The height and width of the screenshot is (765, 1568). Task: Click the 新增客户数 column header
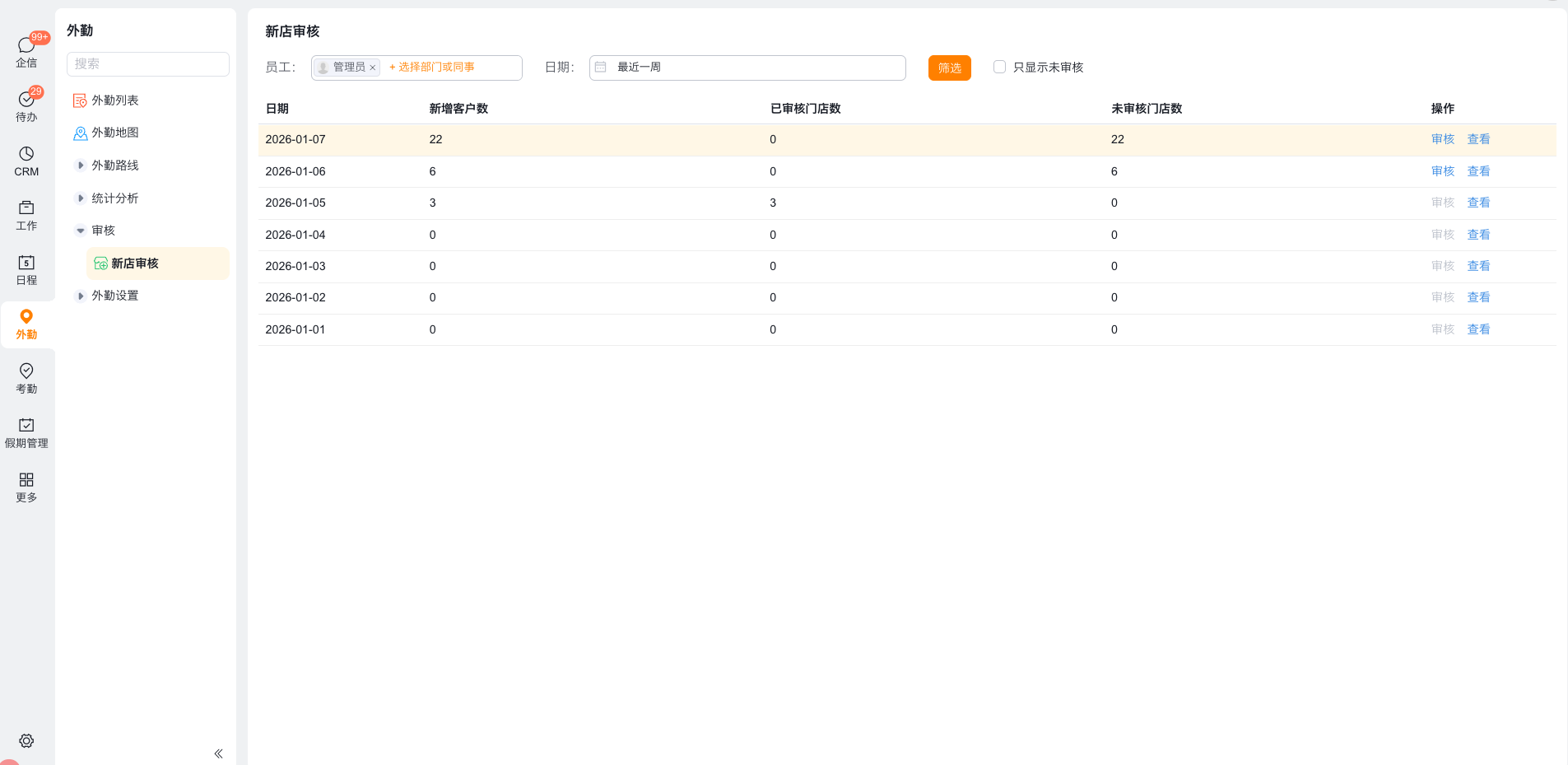tap(458, 109)
